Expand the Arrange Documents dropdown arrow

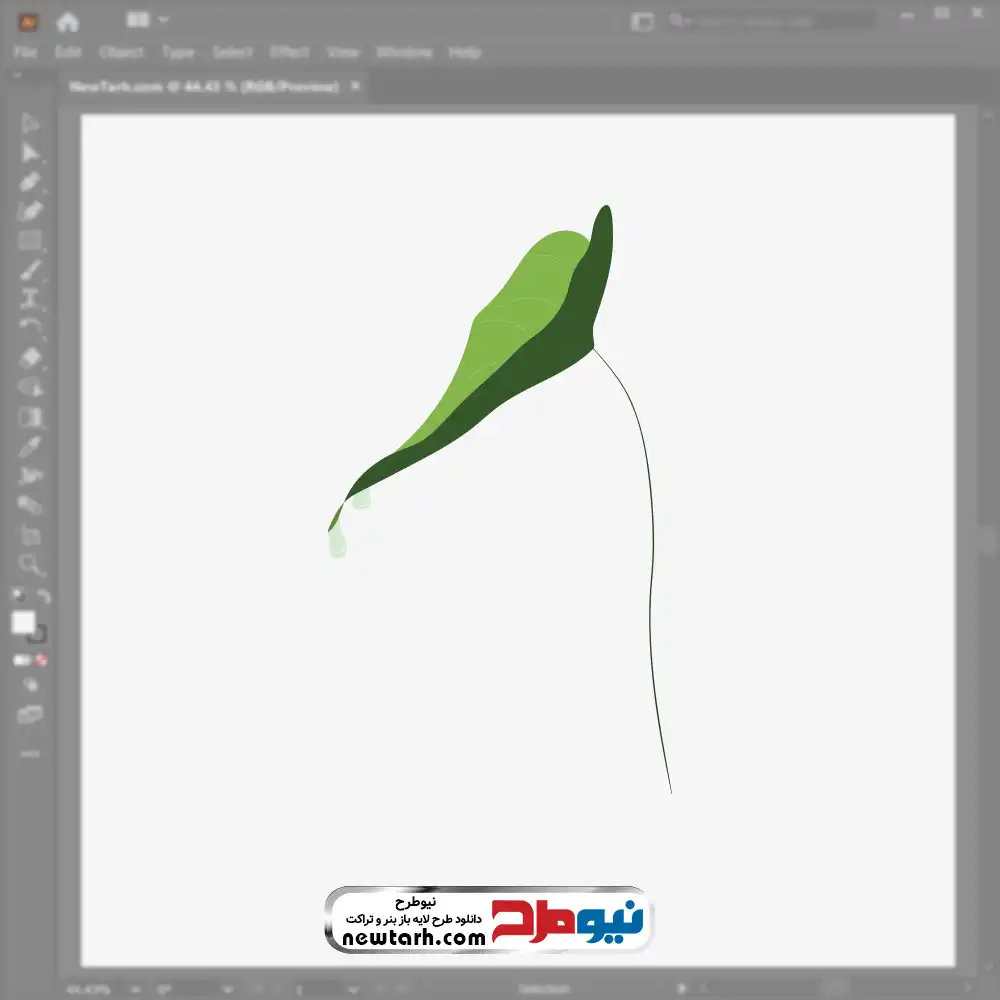(163, 20)
